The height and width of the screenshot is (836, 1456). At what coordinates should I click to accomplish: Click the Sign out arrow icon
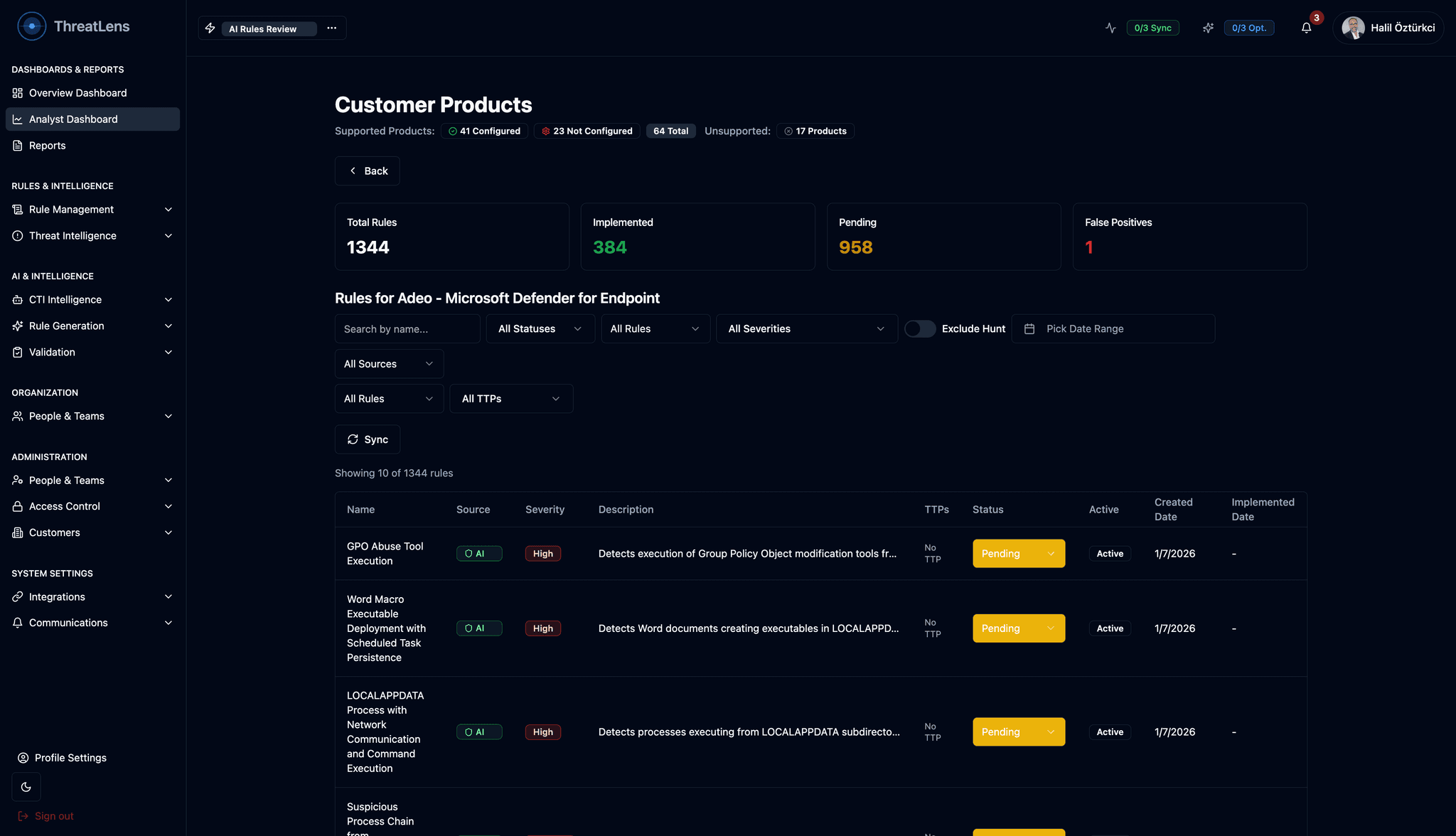tap(23, 816)
